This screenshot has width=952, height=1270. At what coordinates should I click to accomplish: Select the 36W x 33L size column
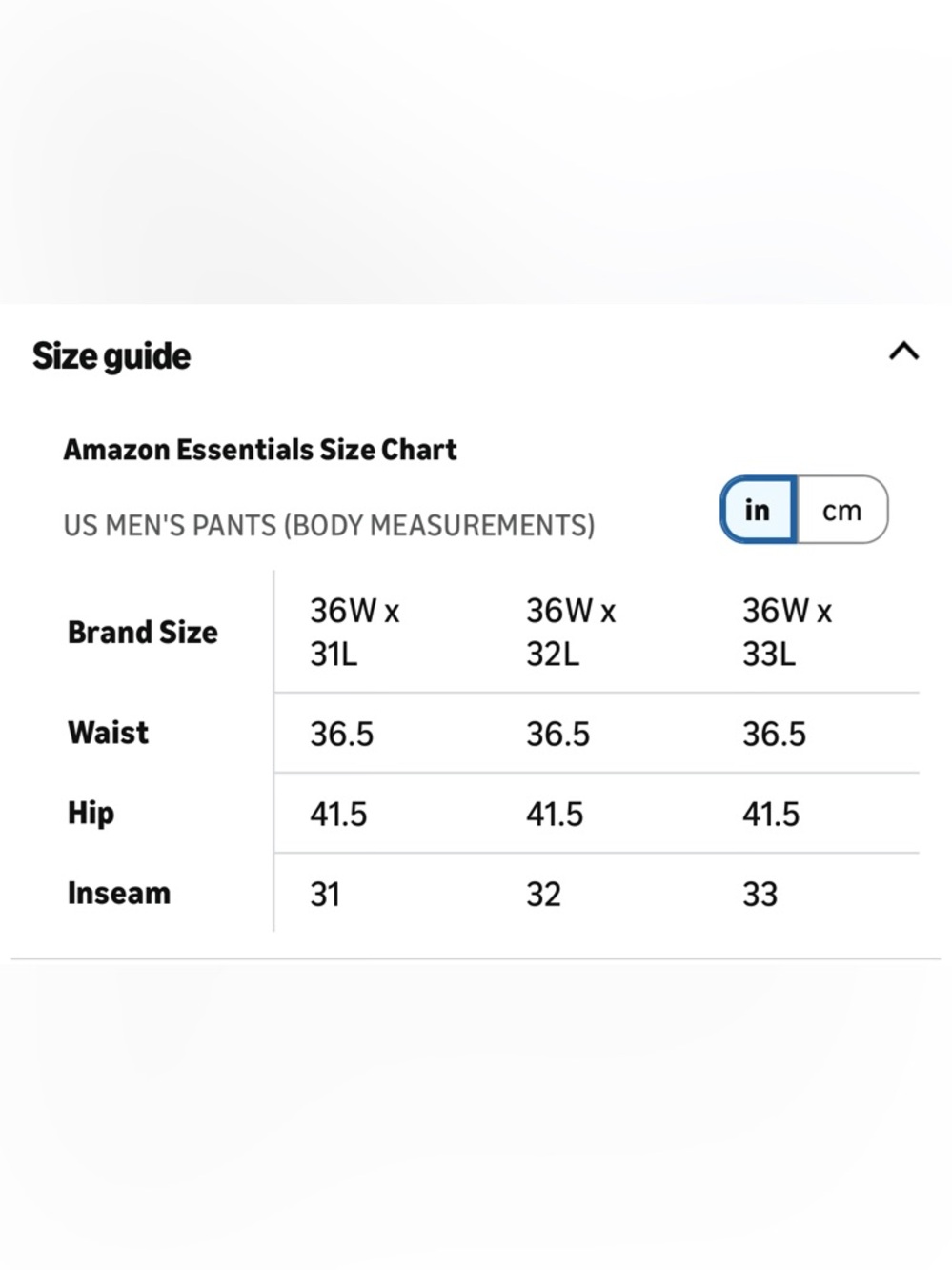click(786, 632)
